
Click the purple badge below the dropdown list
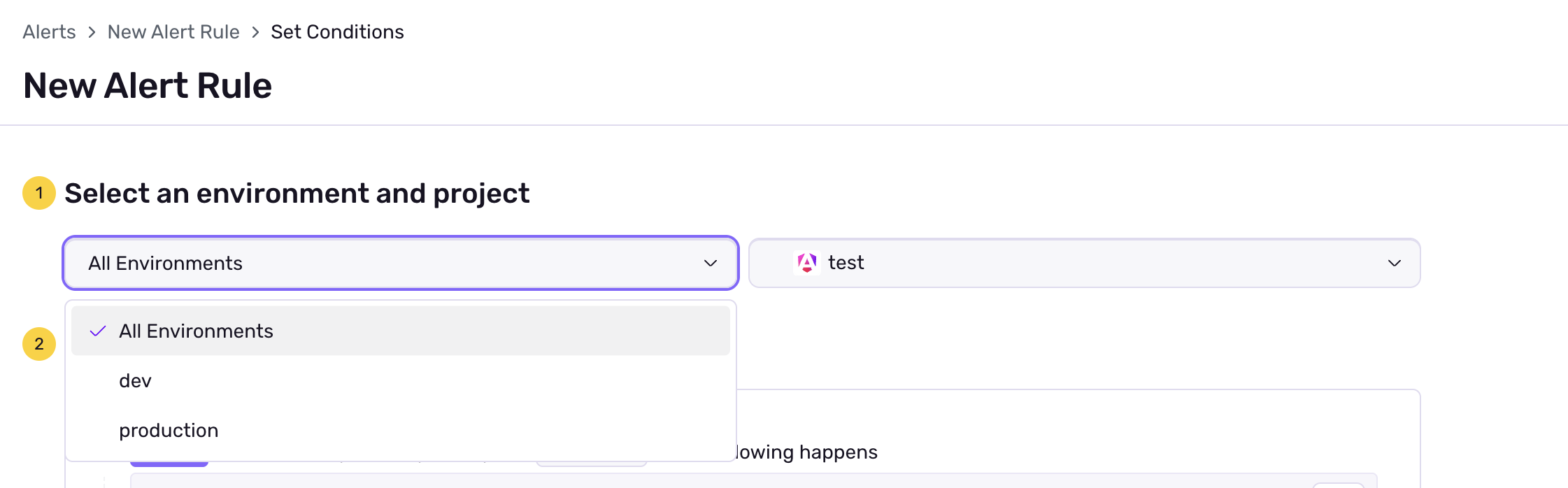pyautogui.click(x=169, y=464)
